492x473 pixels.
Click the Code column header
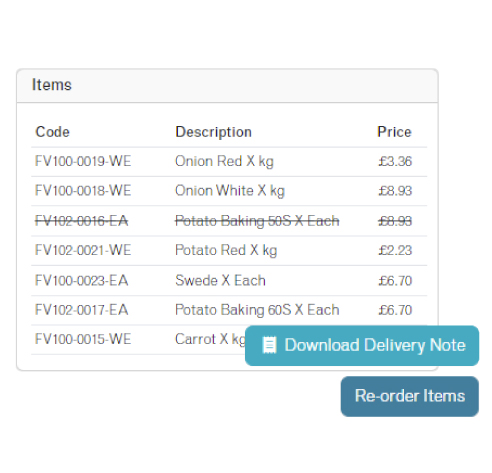(52, 132)
